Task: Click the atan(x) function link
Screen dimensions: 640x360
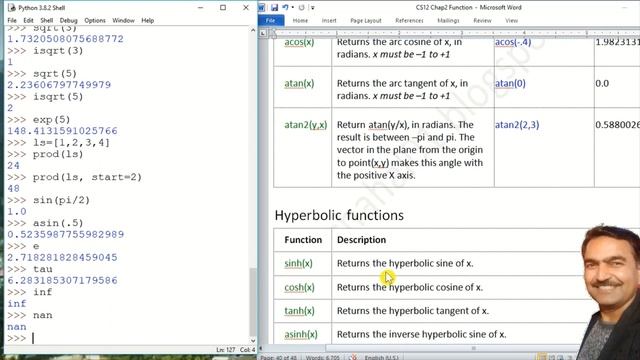Action: (x=299, y=83)
